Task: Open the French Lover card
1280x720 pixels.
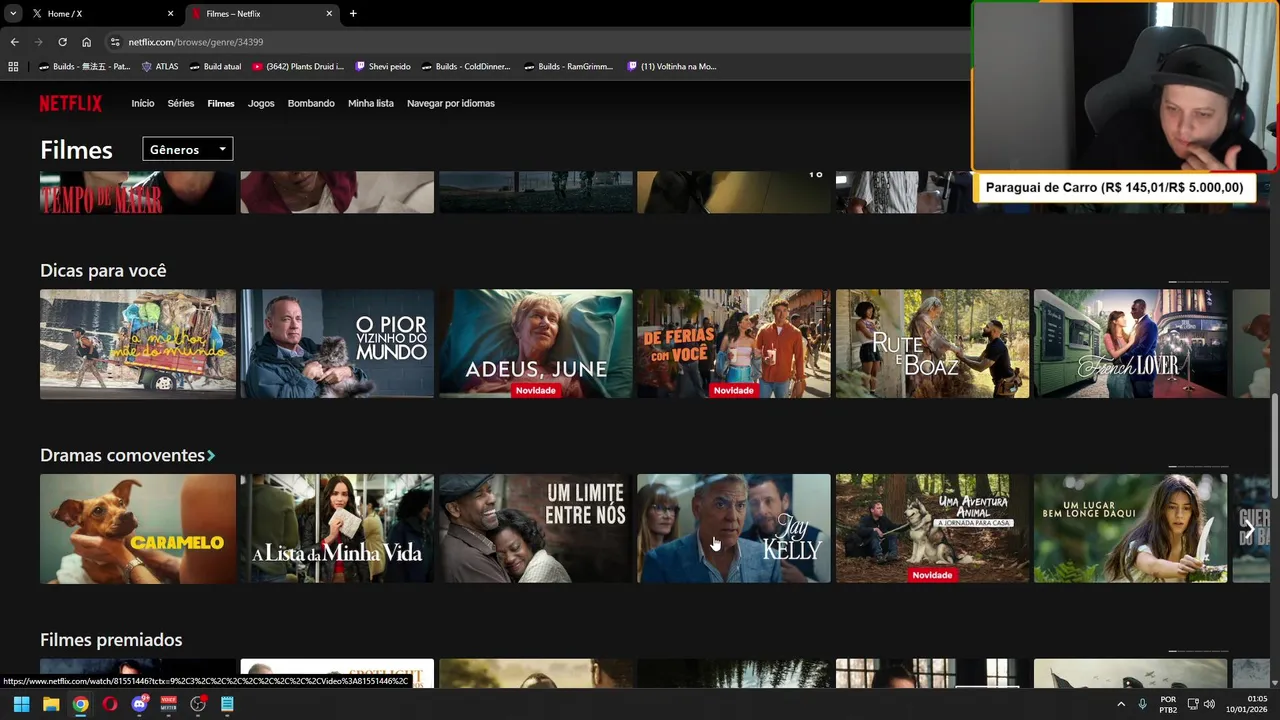Action: (x=1130, y=344)
